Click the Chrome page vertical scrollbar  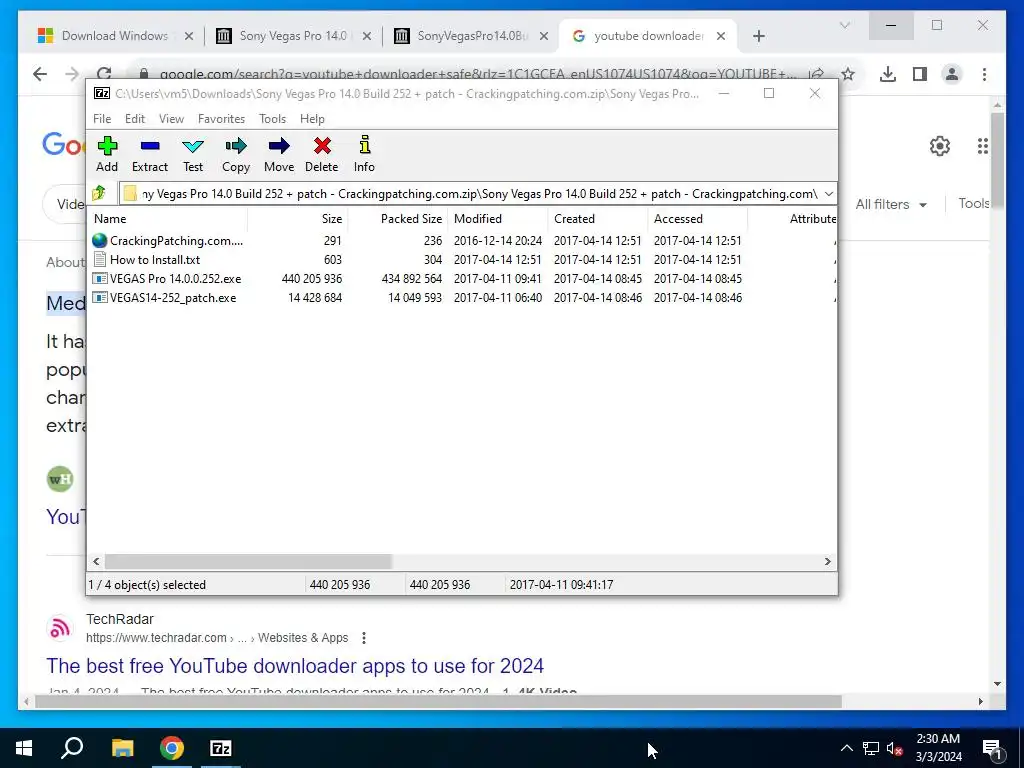coord(997,160)
